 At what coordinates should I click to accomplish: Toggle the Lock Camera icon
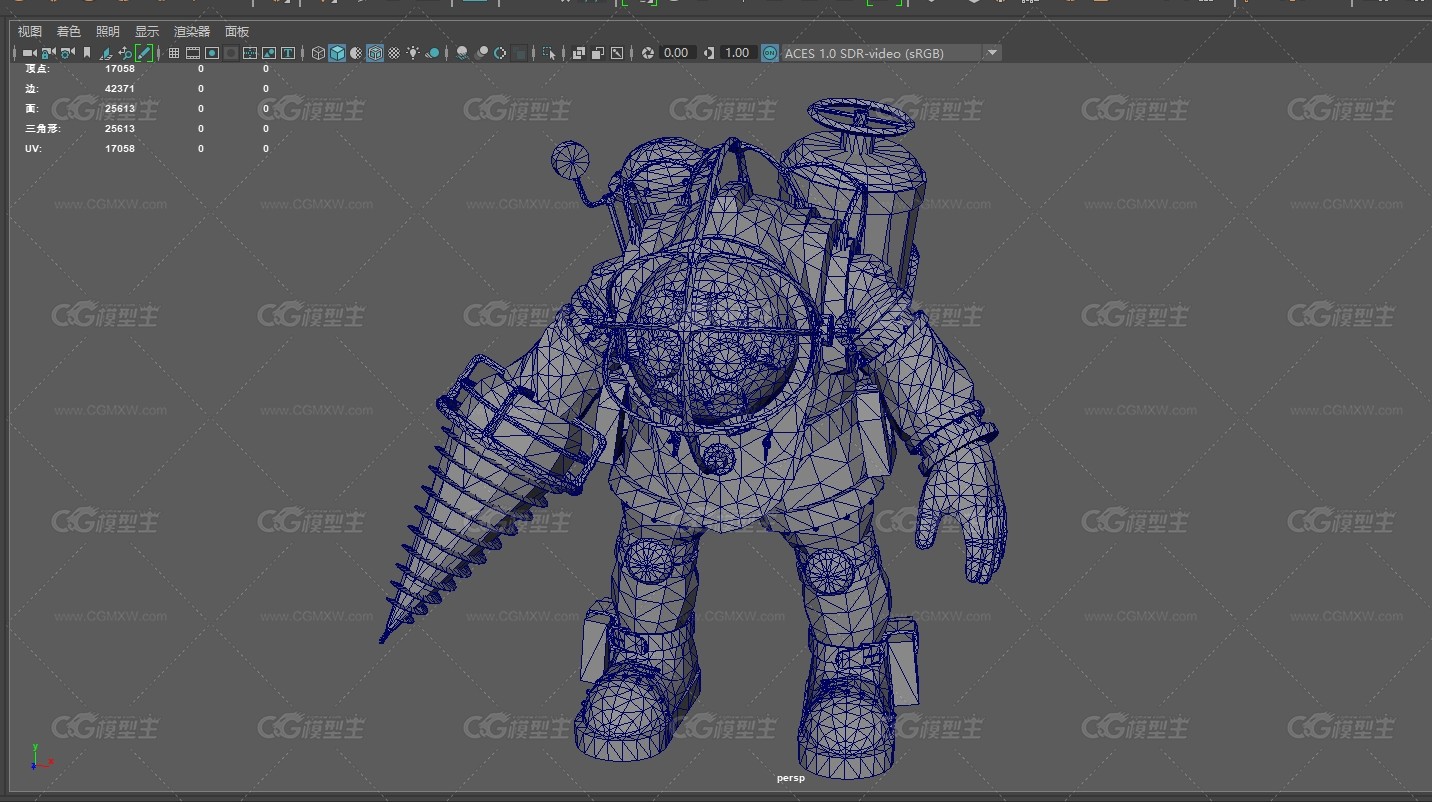[x=48, y=53]
